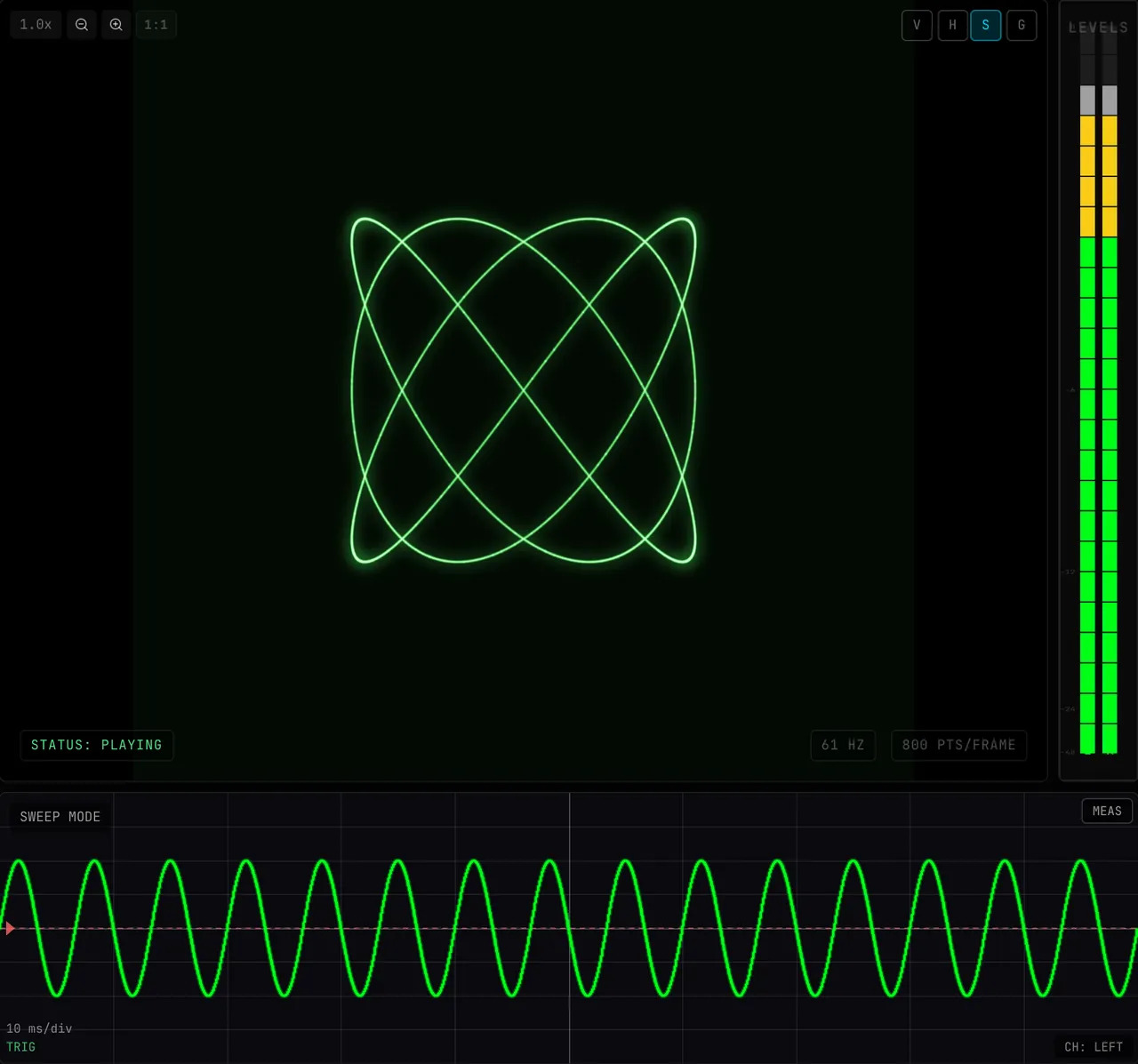Screen dimensions: 1138x1064
Task: Open the MEAS measurements button
Action: click(1107, 811)
